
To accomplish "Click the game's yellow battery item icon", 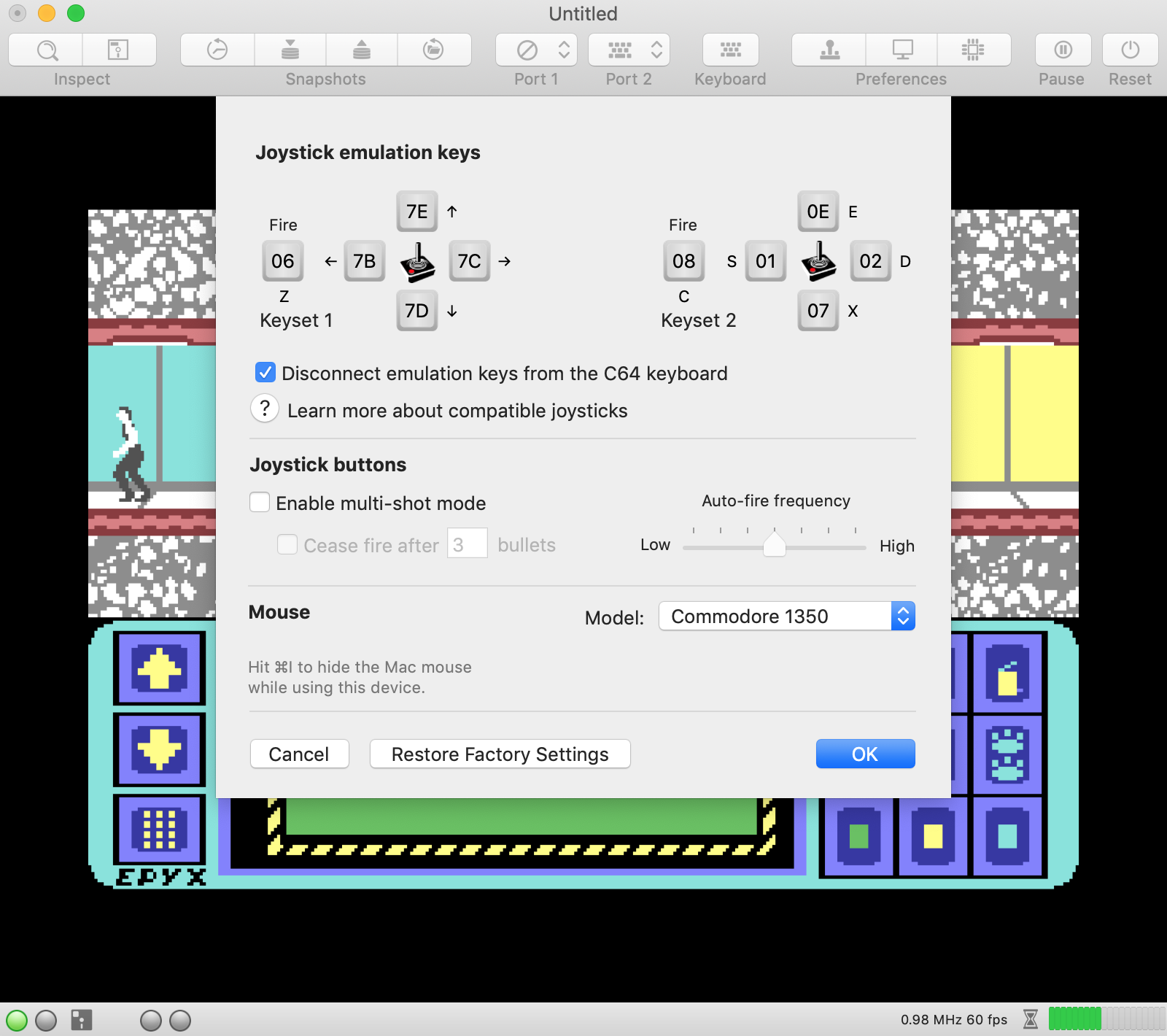I will (1007, 673).
